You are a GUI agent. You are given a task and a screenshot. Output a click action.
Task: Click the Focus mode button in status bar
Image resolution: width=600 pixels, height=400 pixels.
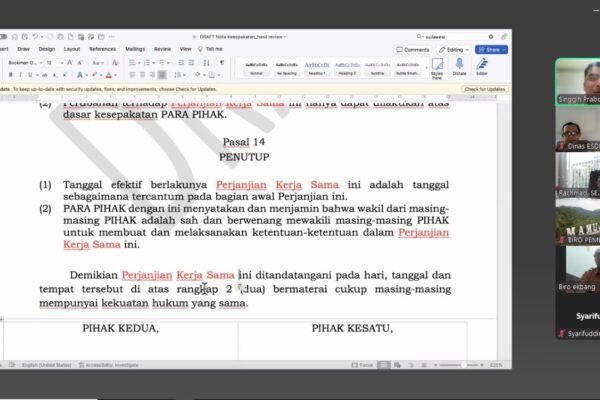[x=362, y=365]
